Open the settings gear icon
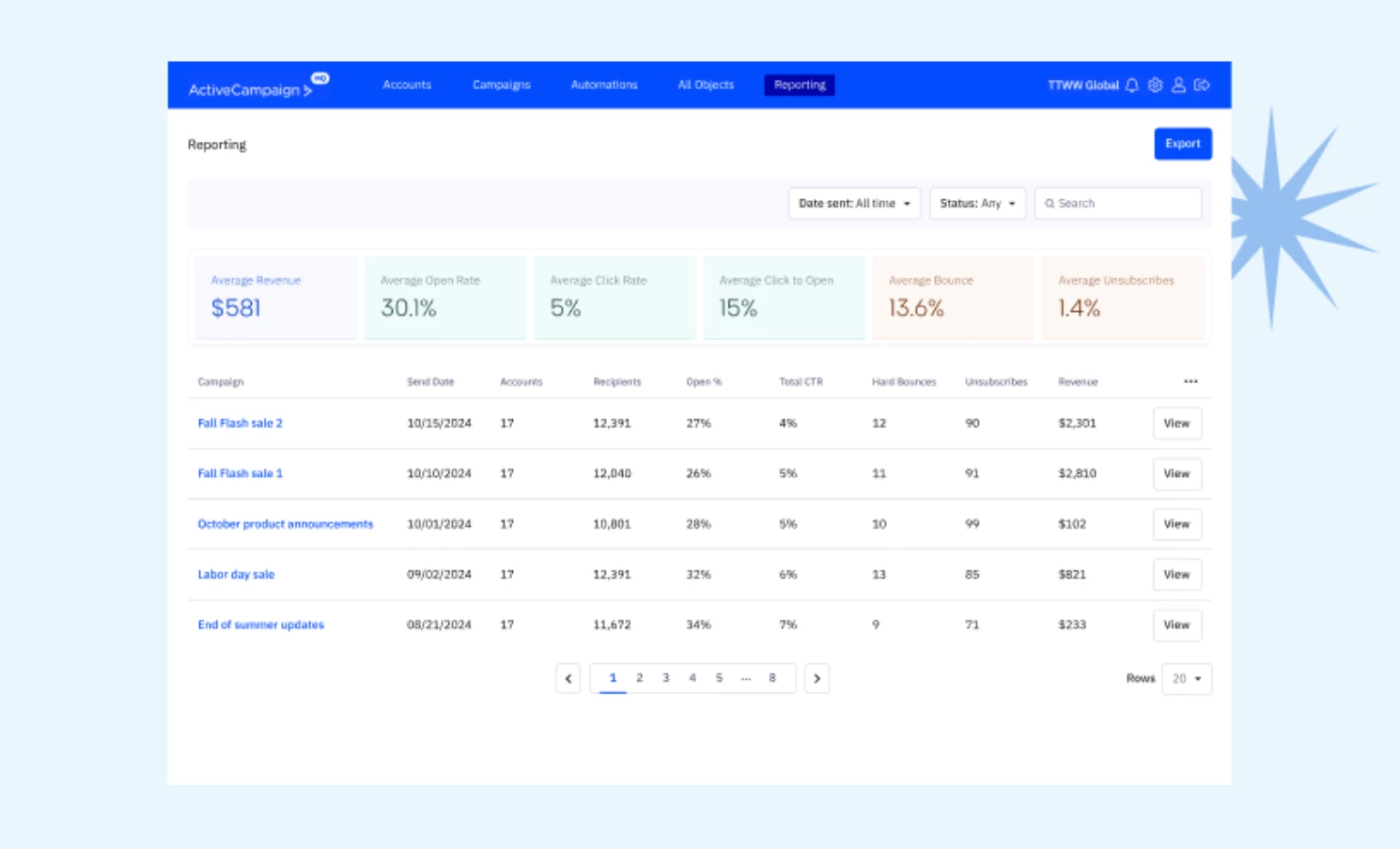 click(1155, 85)
